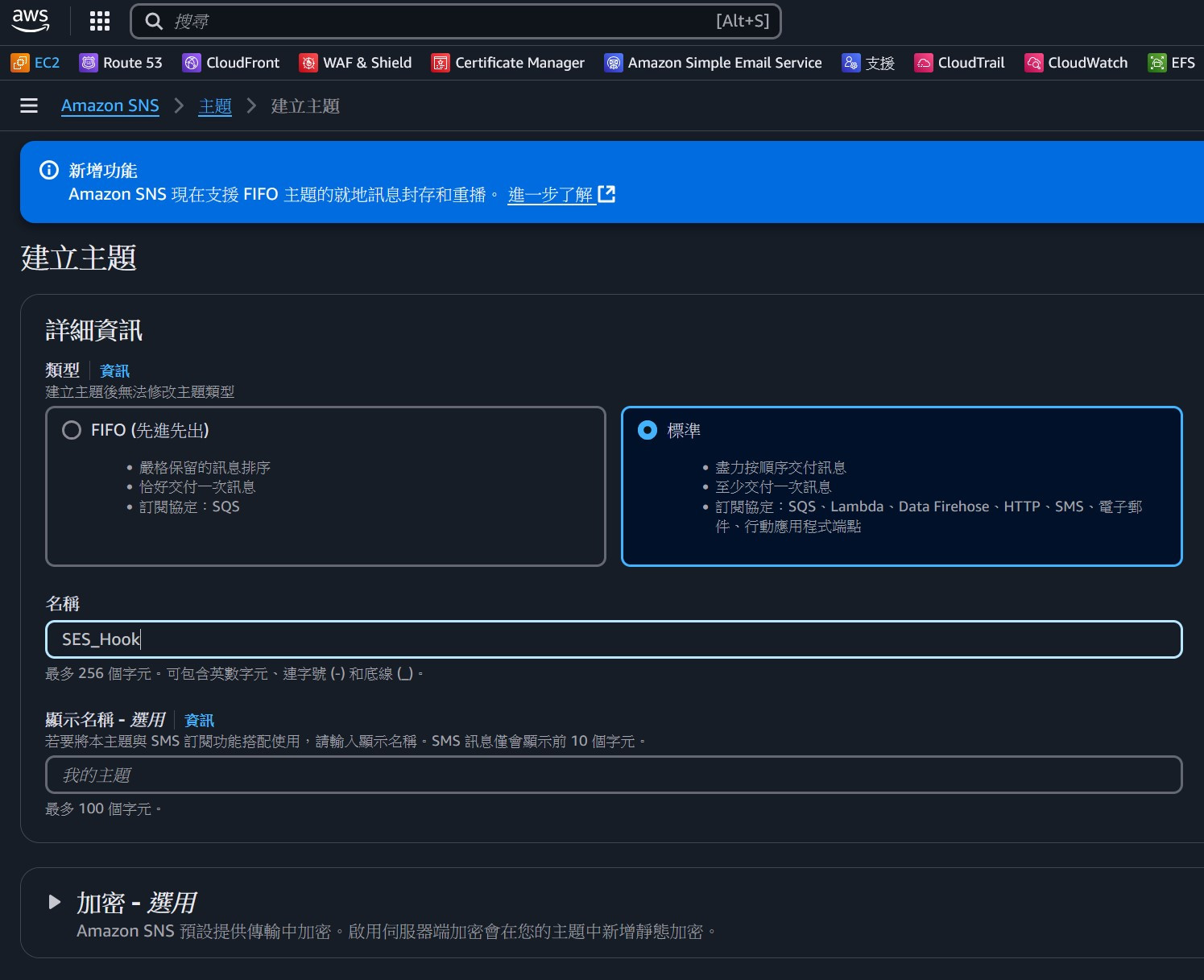Open the hamburger side navigation menu
The width and height of the screenshot is (1204, 980).
tap(29, 105)
